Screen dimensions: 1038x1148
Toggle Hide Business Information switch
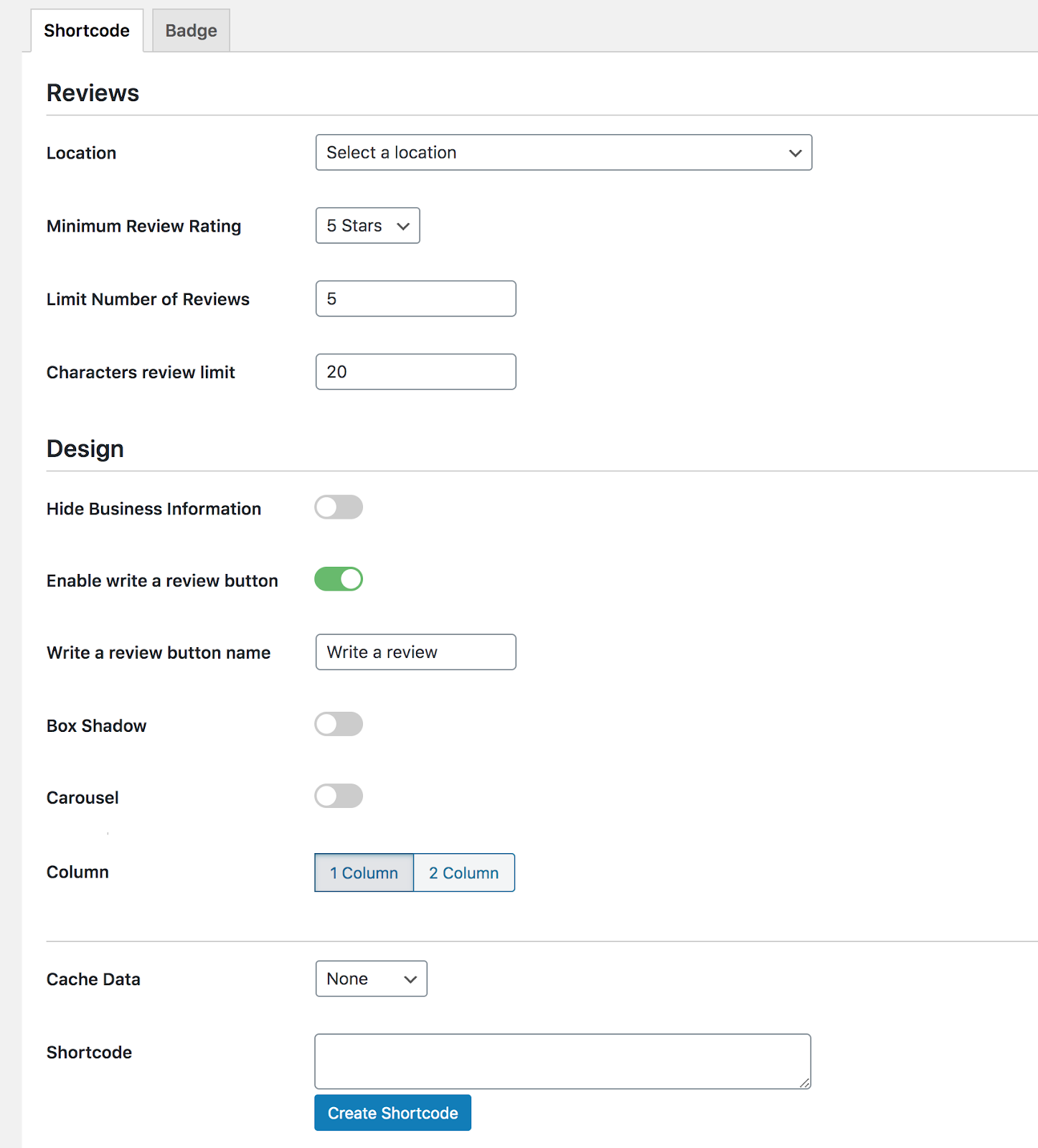coord(339,507)
